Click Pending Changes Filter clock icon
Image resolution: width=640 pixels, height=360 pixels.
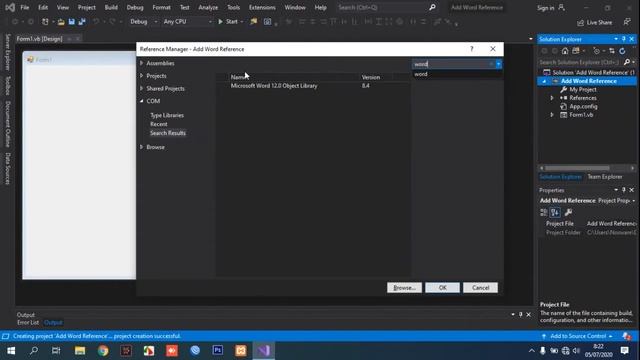click(x=597, y=51)
